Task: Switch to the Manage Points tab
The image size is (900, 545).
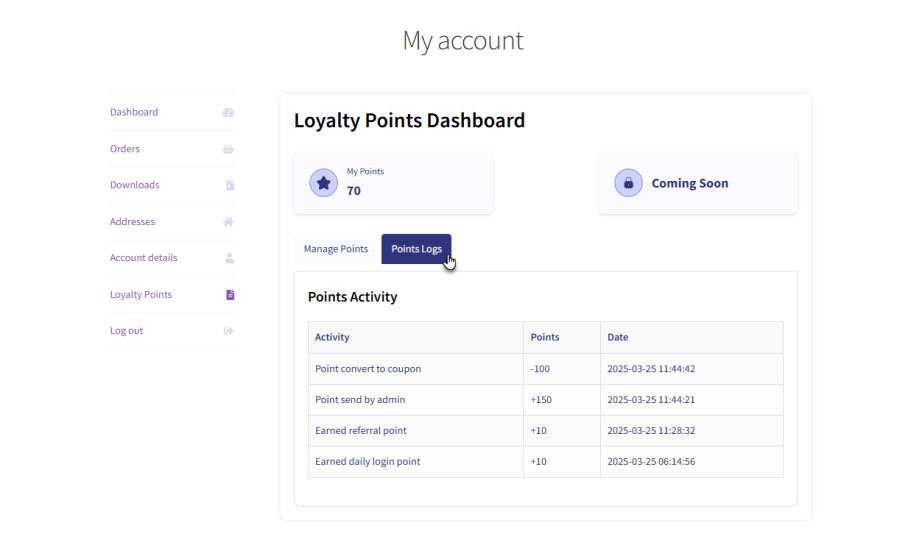Action: pyautogui.click(x=336, y=249)
